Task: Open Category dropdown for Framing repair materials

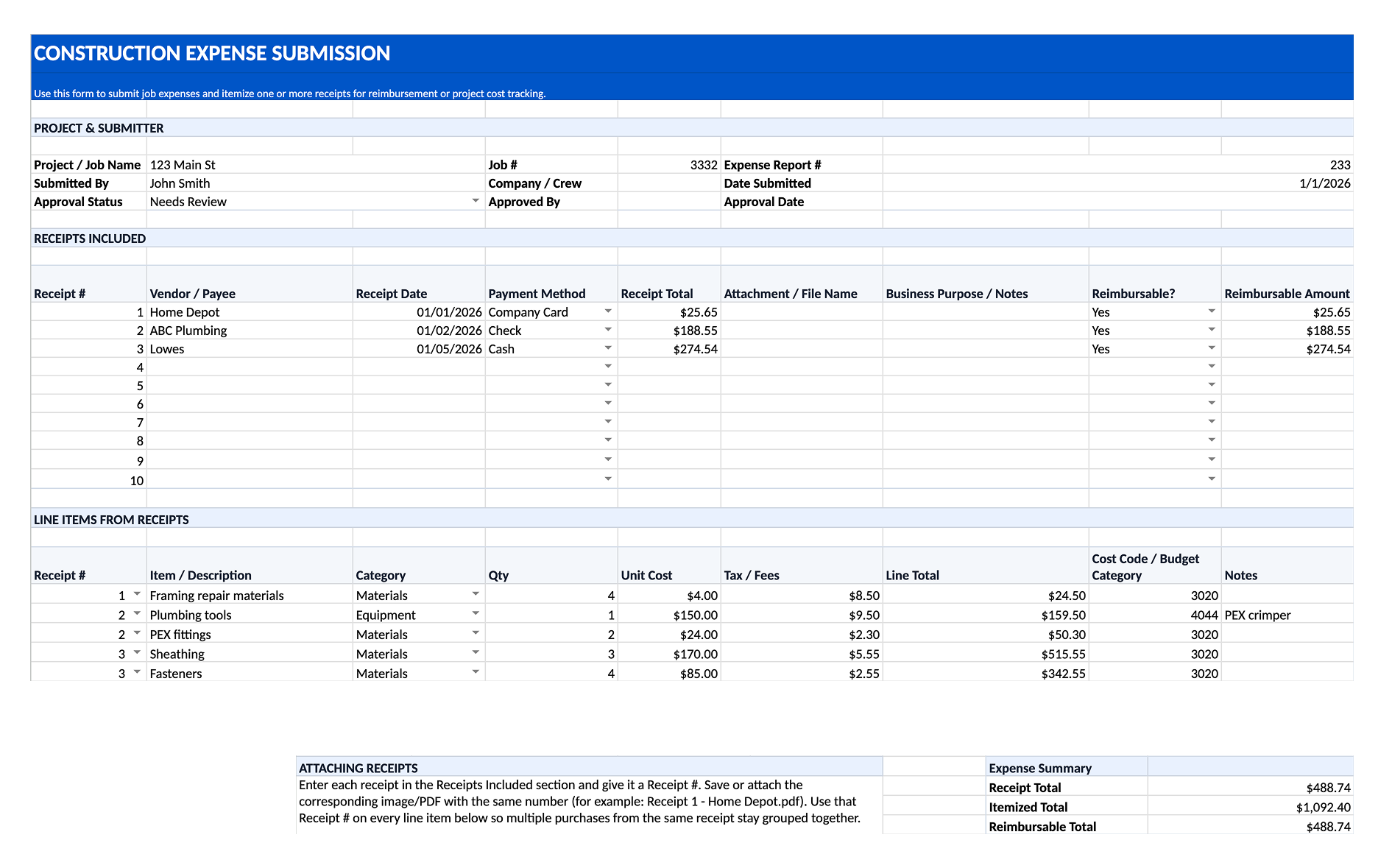Action: pos(476,594)
